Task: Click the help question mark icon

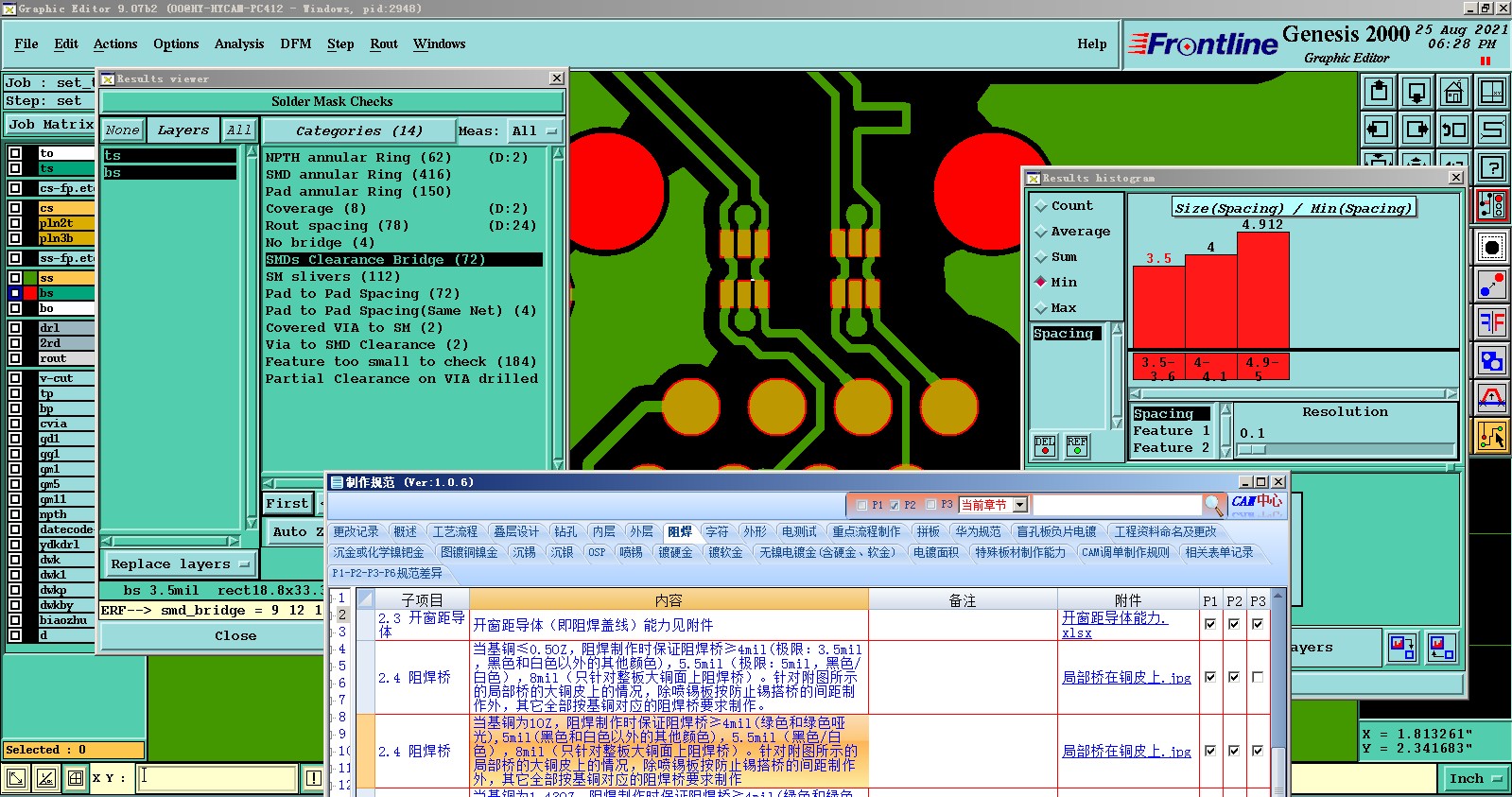Action: (x=1492, y=167)
